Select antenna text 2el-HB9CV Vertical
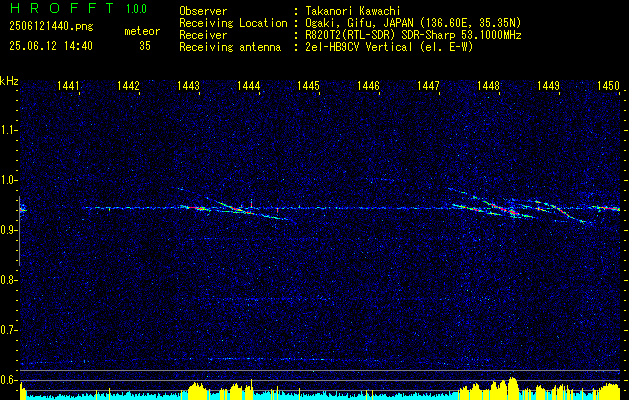This screenshot has width=629, height=400. pyautogui.click(x=358, y=47)
